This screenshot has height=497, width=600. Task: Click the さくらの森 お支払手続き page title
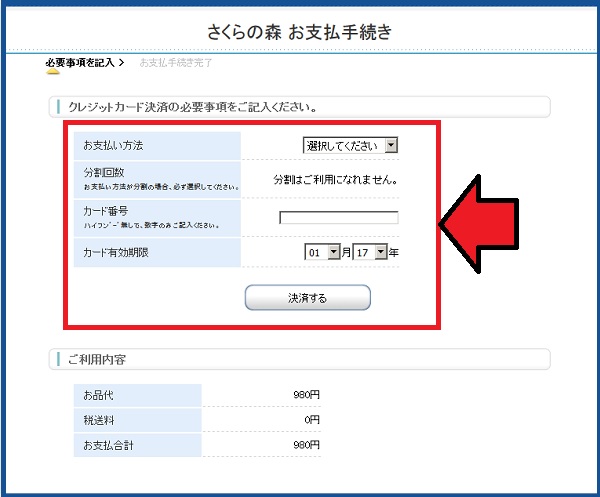[x=300, y=32]
